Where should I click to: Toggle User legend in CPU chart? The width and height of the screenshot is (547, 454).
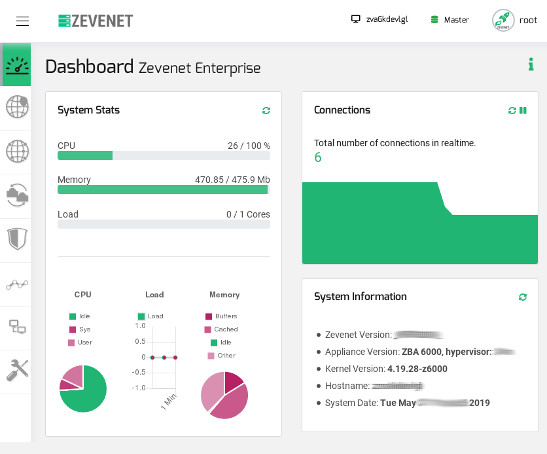tap(80, 342)
